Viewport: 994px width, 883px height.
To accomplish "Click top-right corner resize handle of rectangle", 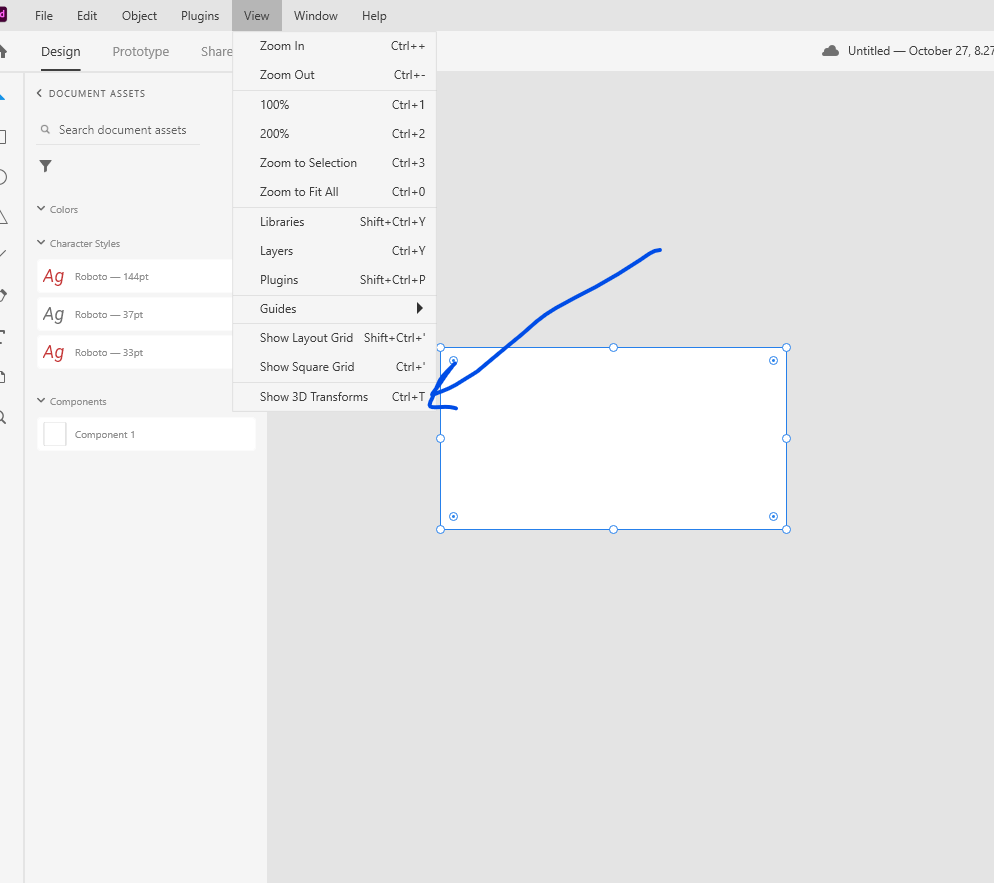I will [786, 347].
